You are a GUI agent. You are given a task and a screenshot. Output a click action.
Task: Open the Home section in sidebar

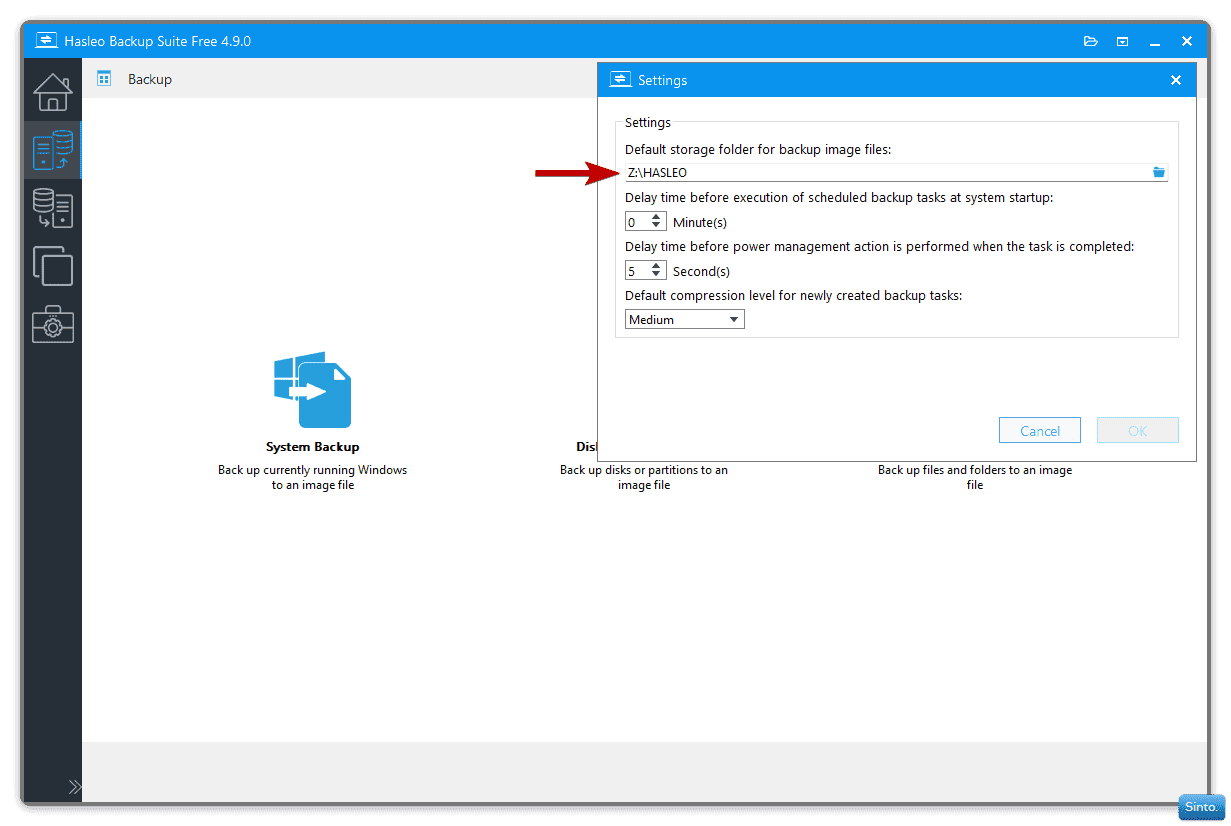point(53,91)
